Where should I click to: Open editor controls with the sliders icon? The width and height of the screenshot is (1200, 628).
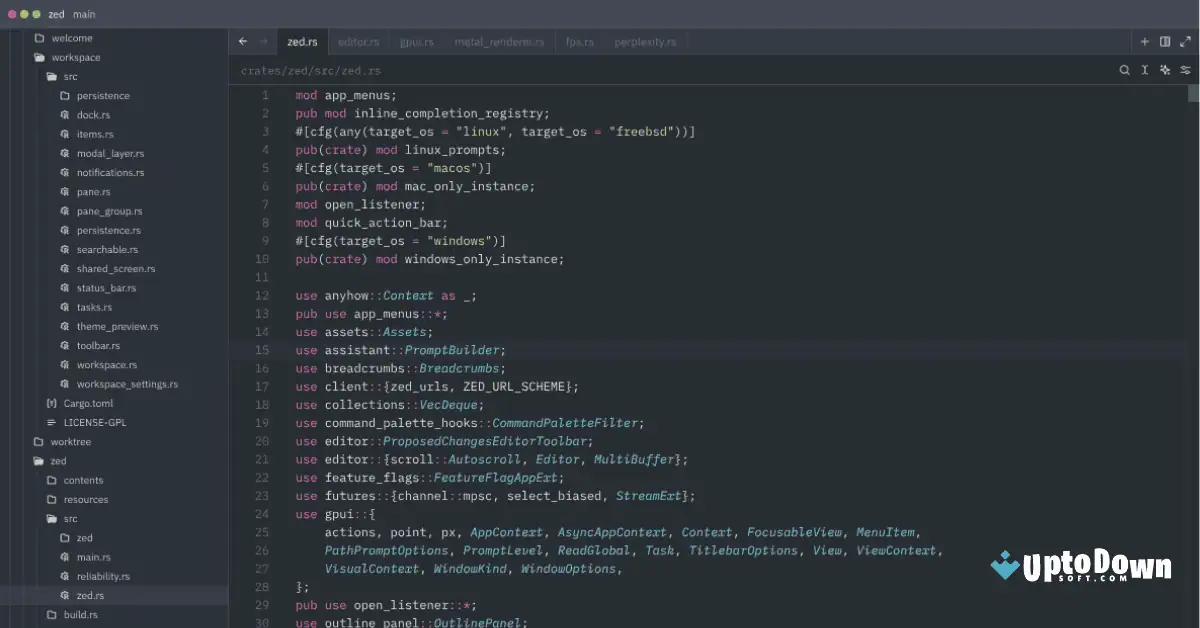1186,70
